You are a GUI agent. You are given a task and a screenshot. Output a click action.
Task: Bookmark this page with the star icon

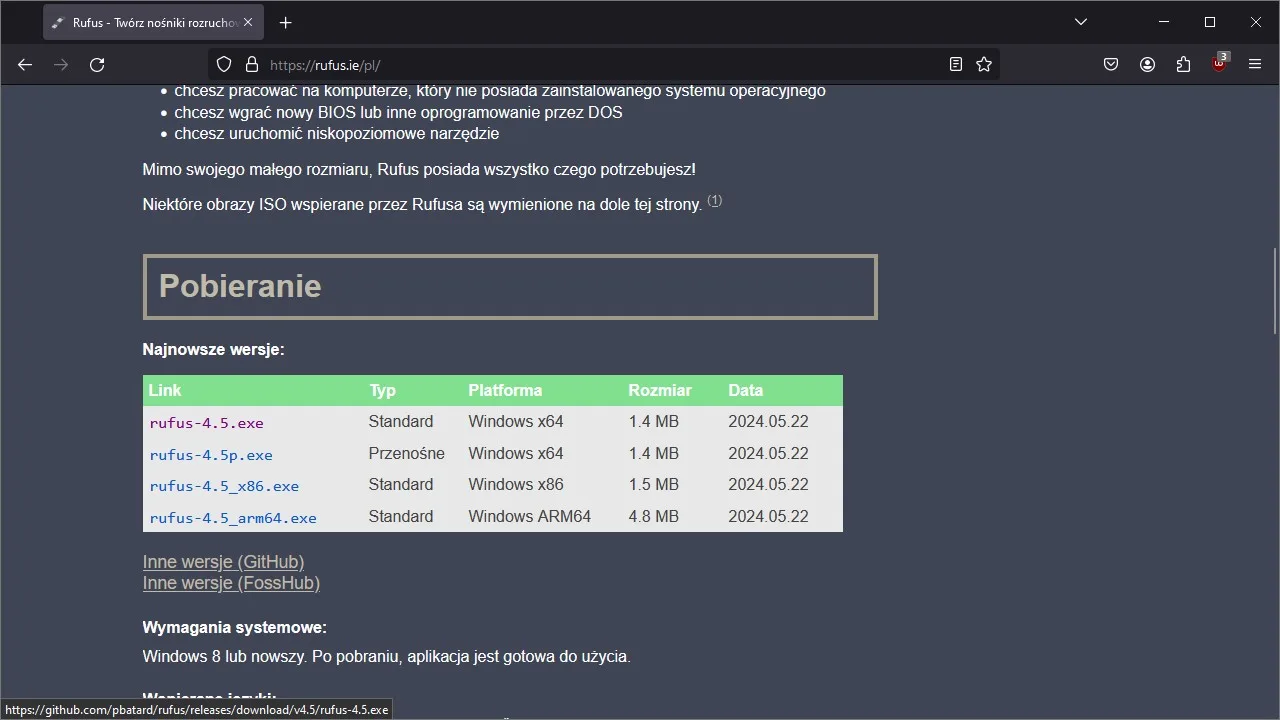984,64
